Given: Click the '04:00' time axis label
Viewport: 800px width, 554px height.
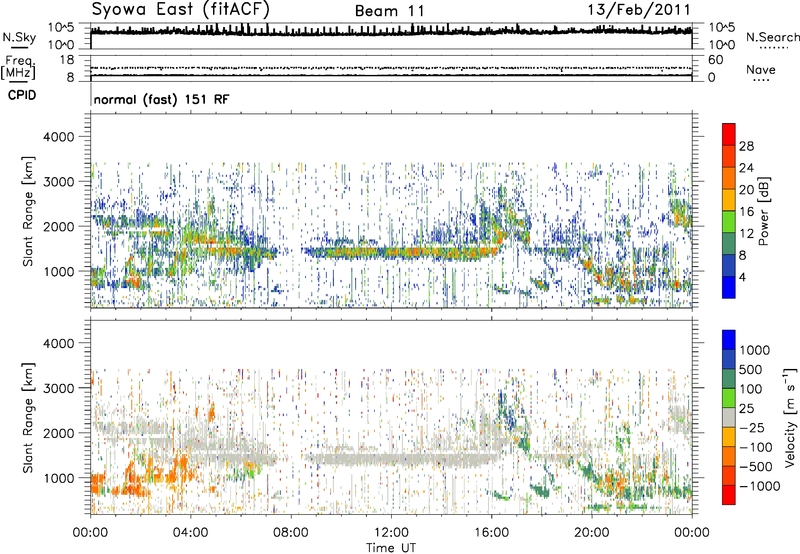Looking at the screenshot, I should [190, 533].
